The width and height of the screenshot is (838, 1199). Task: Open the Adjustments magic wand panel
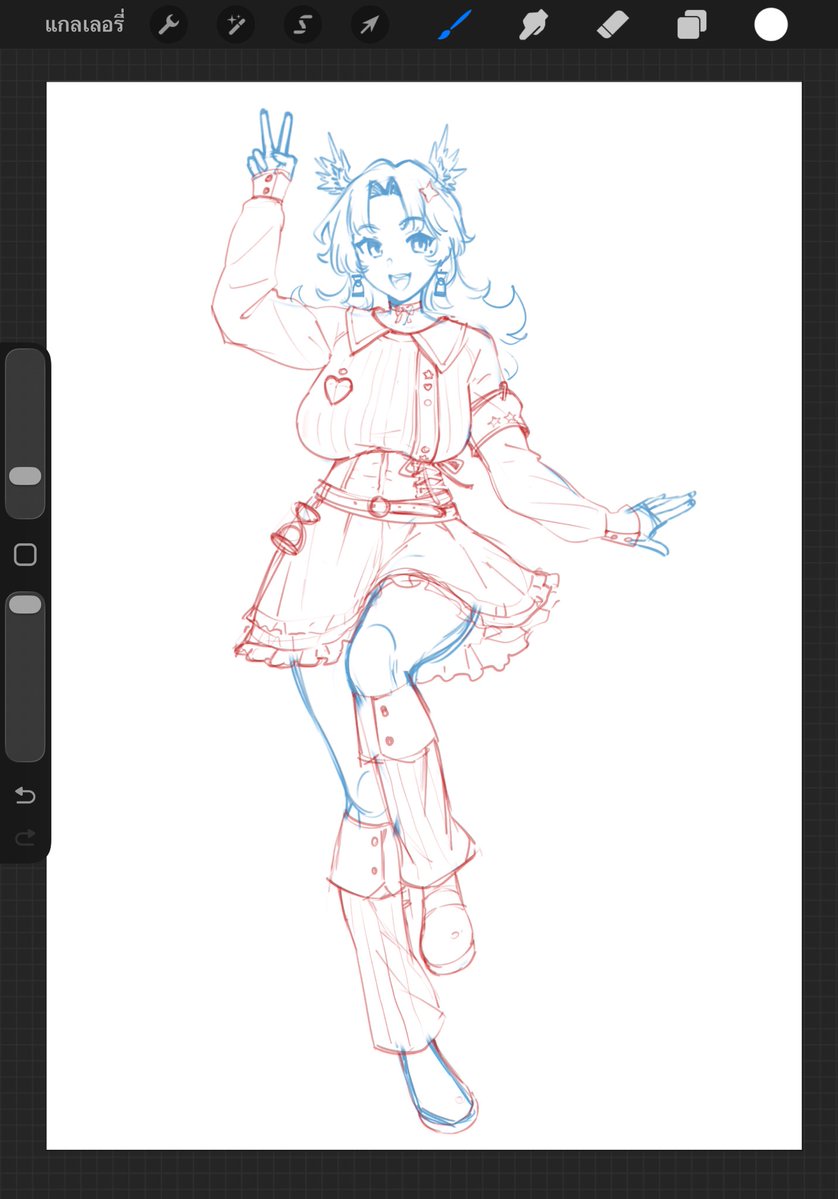tap(235, 25)
